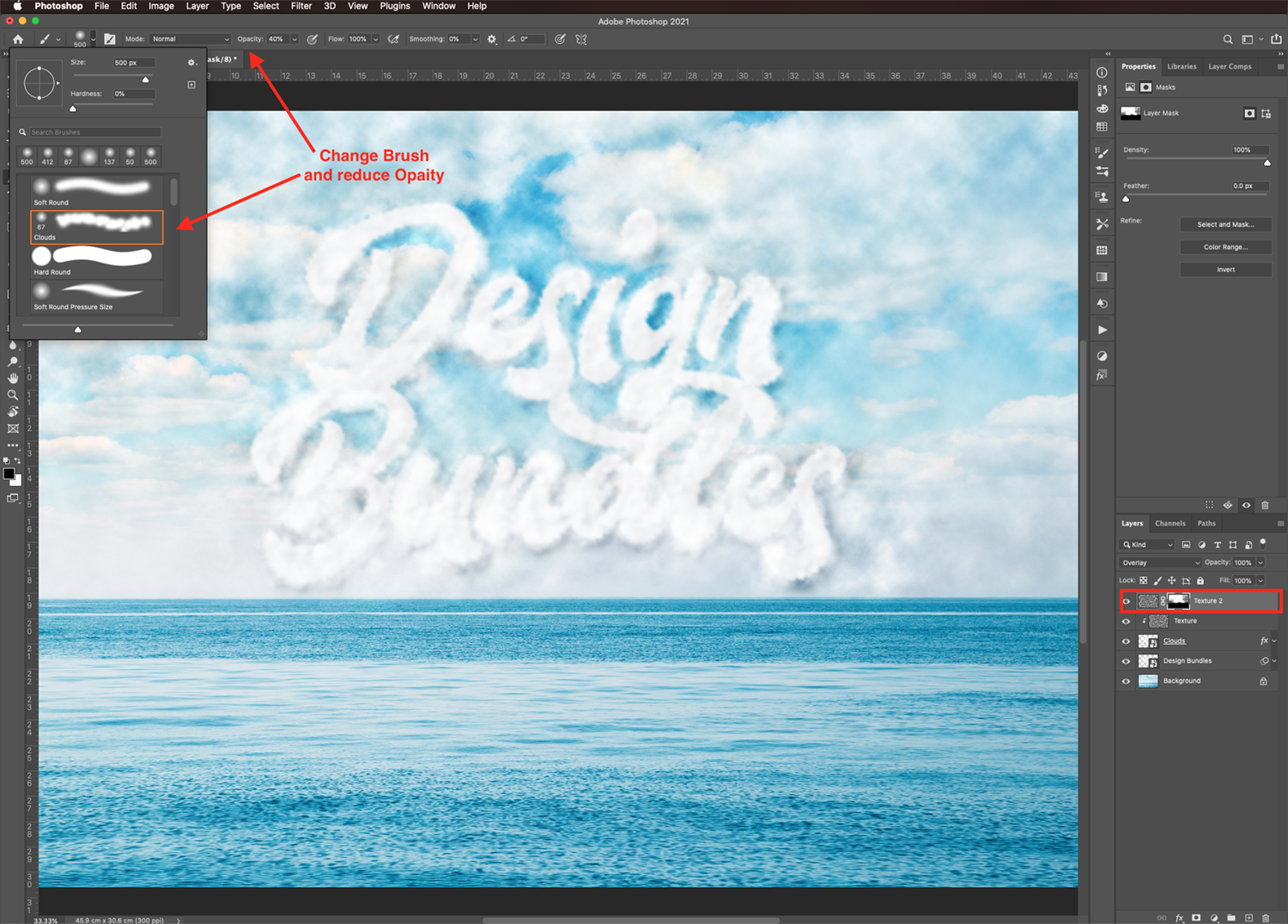This screenshot has width=1288, height=924.
Task: Open brush preset picker gear menu
Action: click(191, 63)
